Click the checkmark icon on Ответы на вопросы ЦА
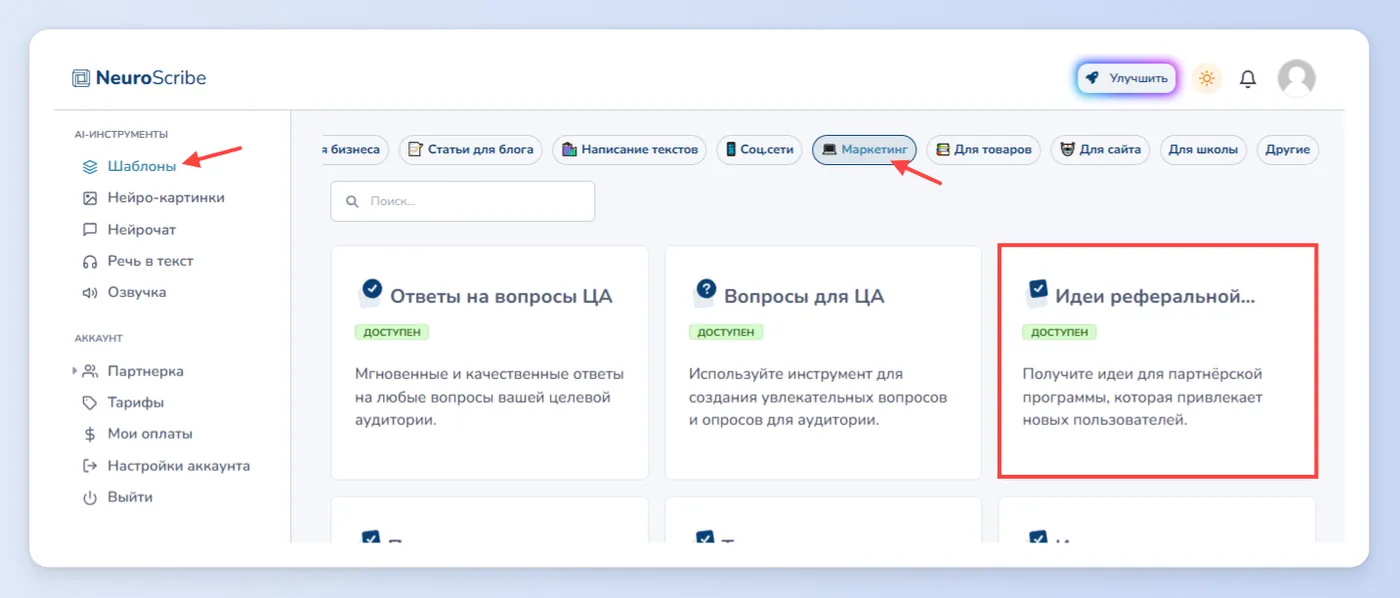The height and width of the screenshot is (598, 1400). (x=371, y=292)
